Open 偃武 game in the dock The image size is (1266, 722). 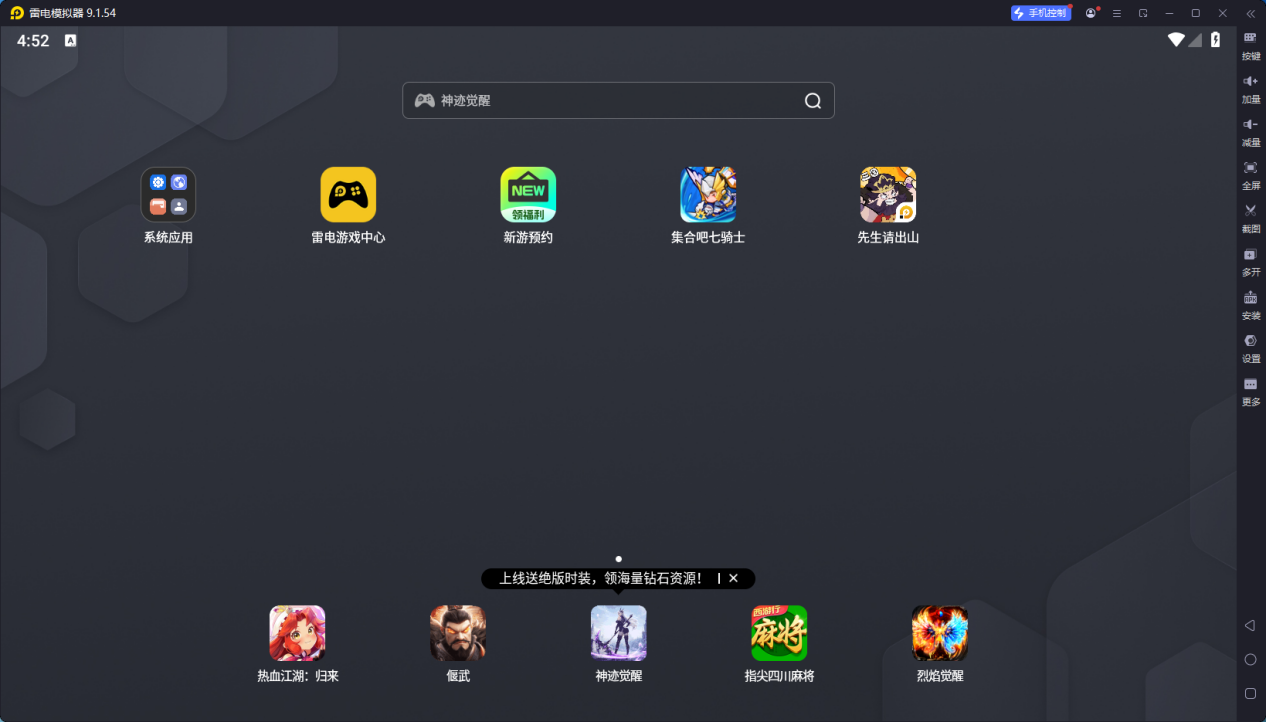pos(458,633)
